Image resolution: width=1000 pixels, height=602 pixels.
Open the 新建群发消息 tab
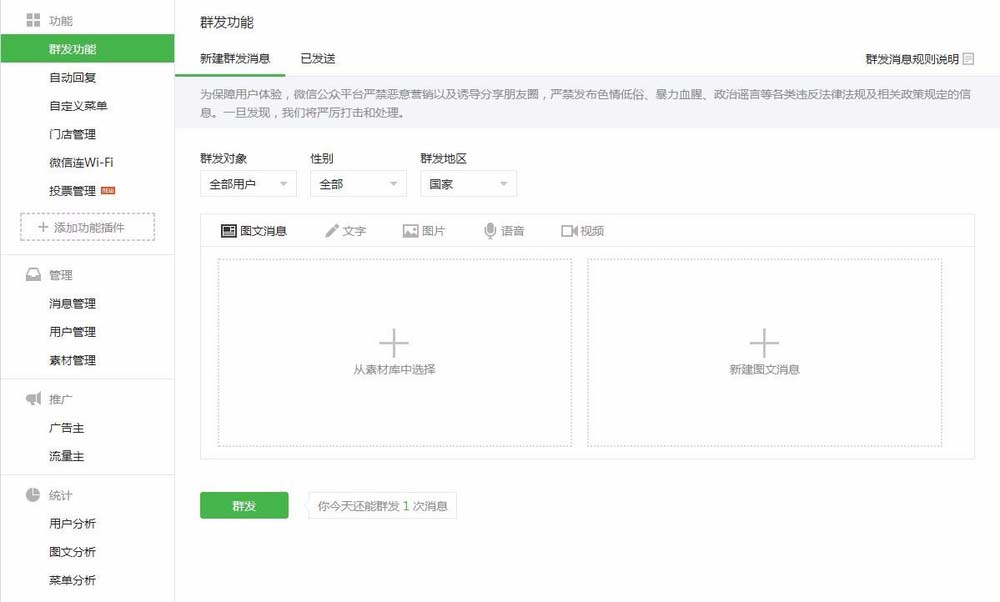click(235, 59)
